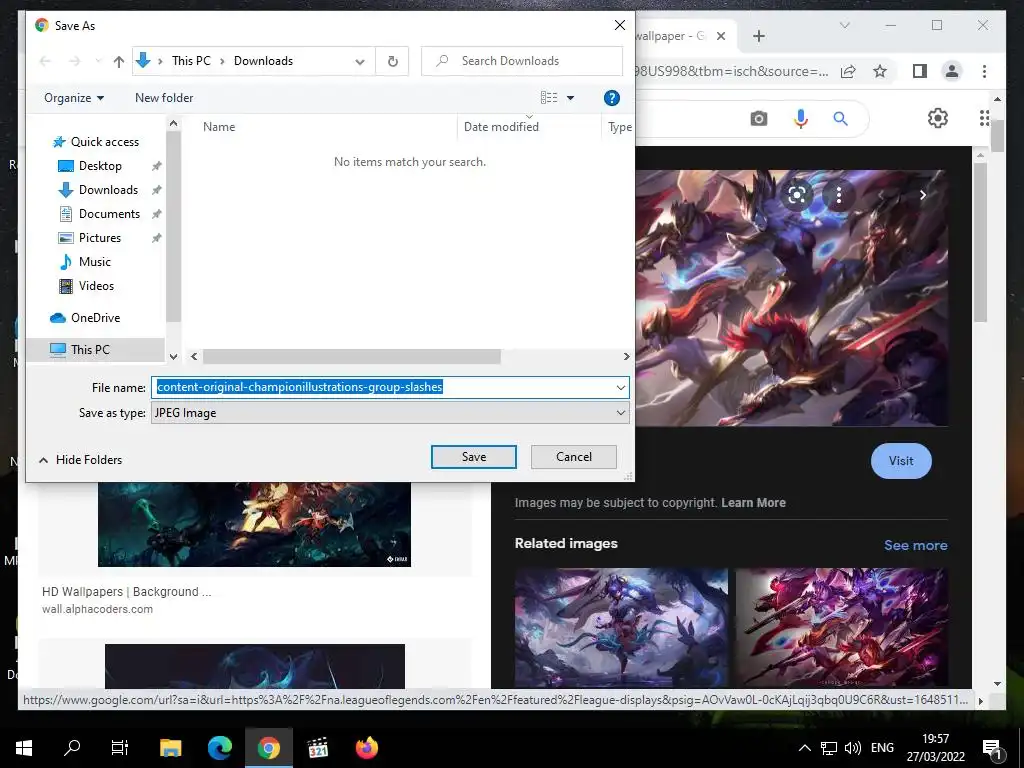Click the See more related images link
Image resolution: width=1024 pixels, height=768 pixels.
pos(916,545)
